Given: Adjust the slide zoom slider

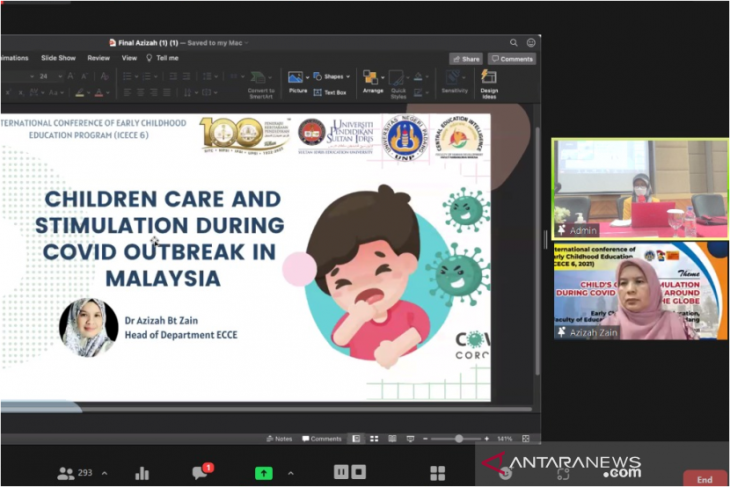Looking at the screenshot, I should click(458, 438).
